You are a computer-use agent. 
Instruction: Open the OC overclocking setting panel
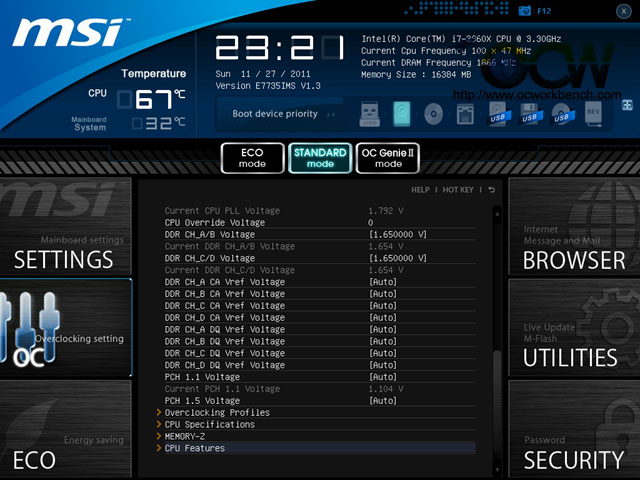[66, 328]
